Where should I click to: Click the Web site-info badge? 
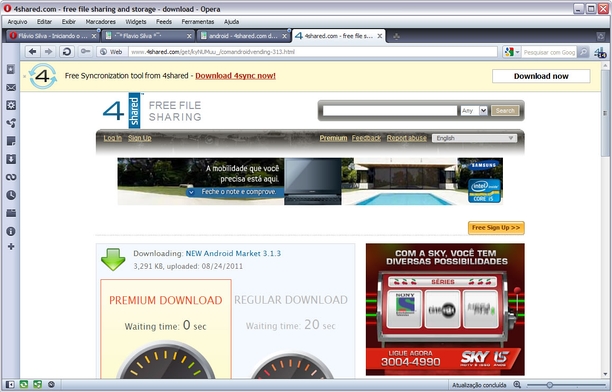point(112,52)
